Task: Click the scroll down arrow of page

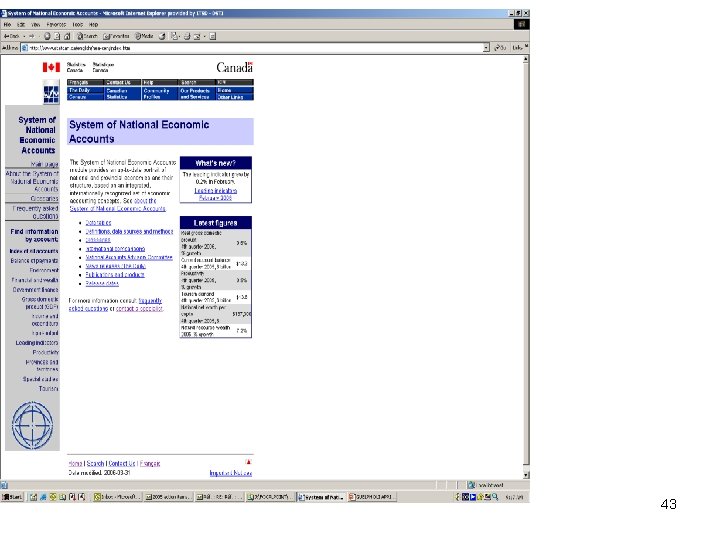Action: [x=526, y=475]
